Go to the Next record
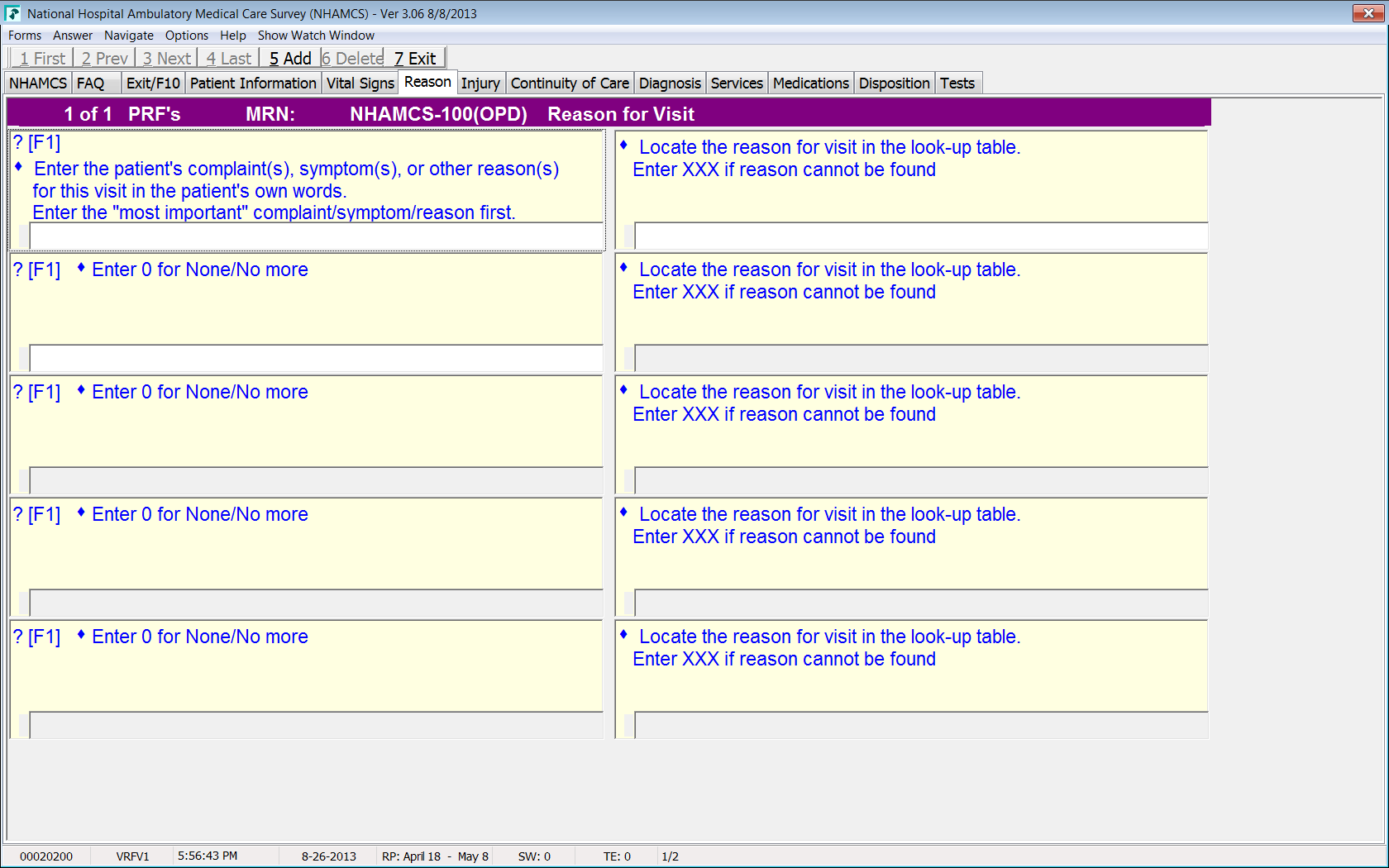Image resolution: width=1389 pixels, height=868 pixels. [166, 59]
